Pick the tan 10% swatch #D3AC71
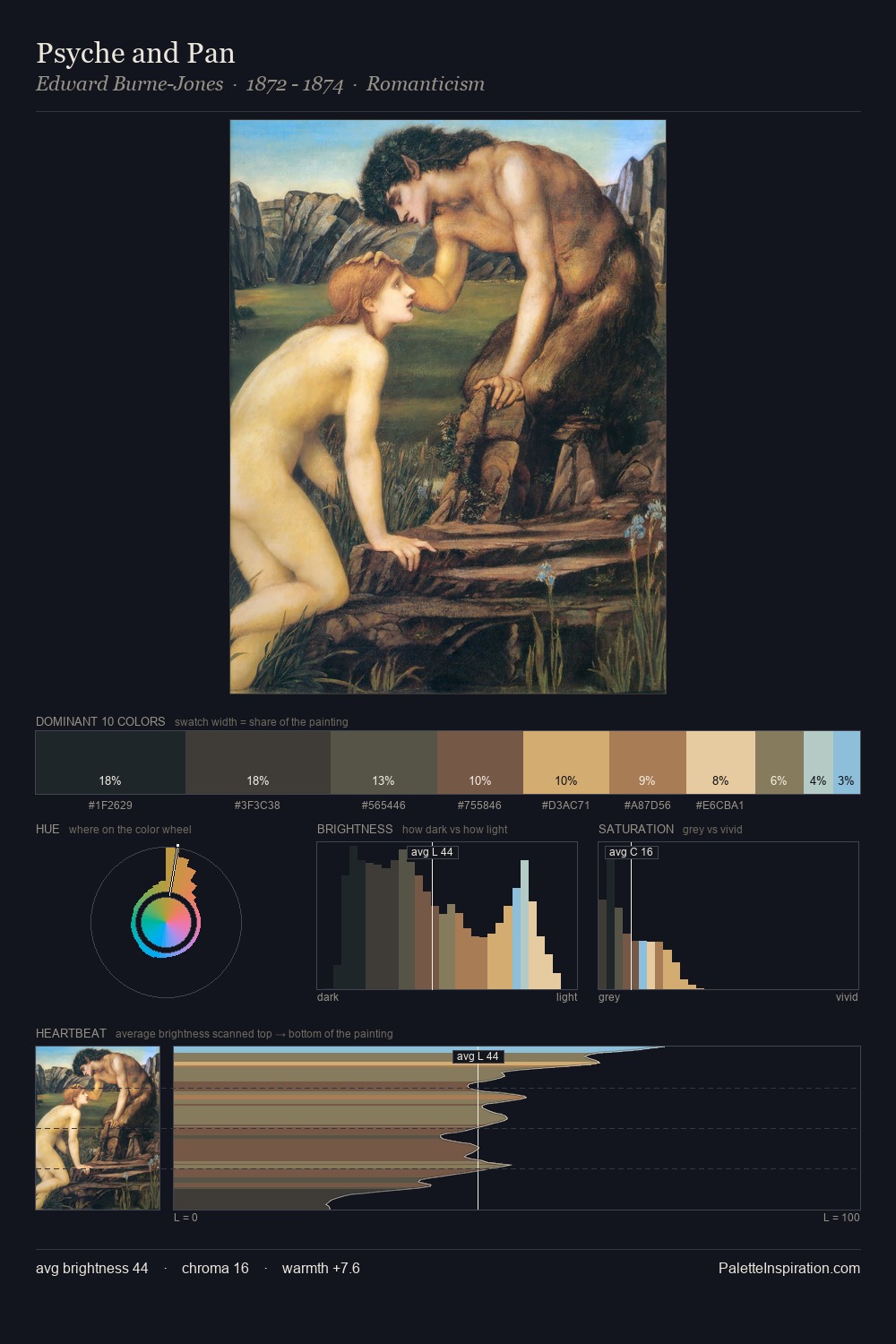Image resolution: width=896 pixels, height=1344 pixels. [566, 762]
